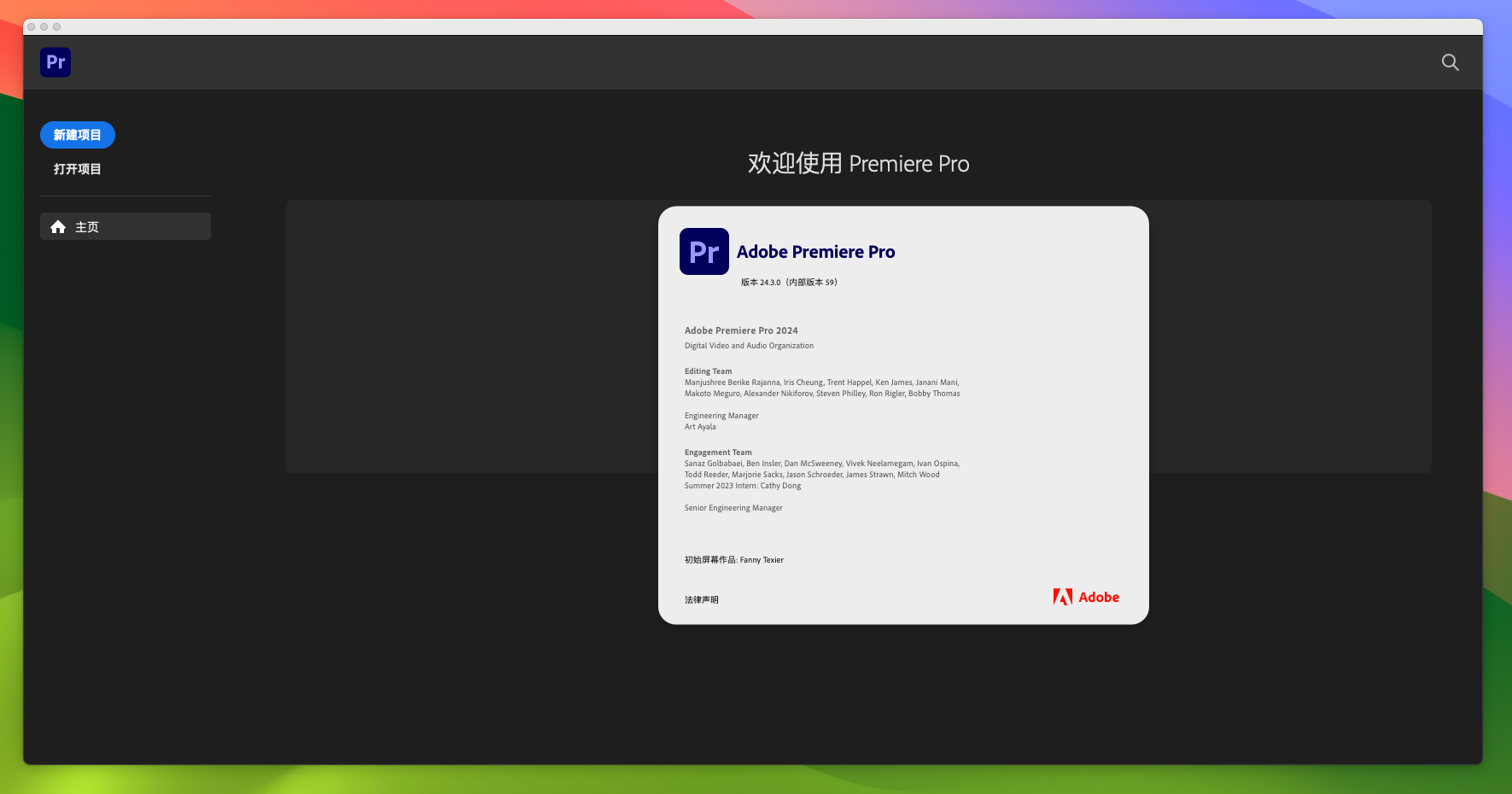
Task: Click the Premiere Pro logo in the header
Action: click(55, 62)
